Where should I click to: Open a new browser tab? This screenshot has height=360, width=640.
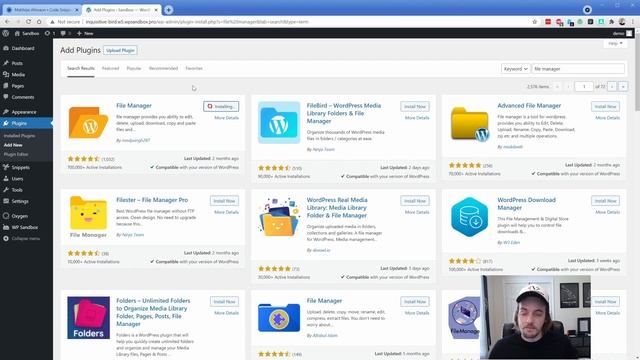[169, 9]
